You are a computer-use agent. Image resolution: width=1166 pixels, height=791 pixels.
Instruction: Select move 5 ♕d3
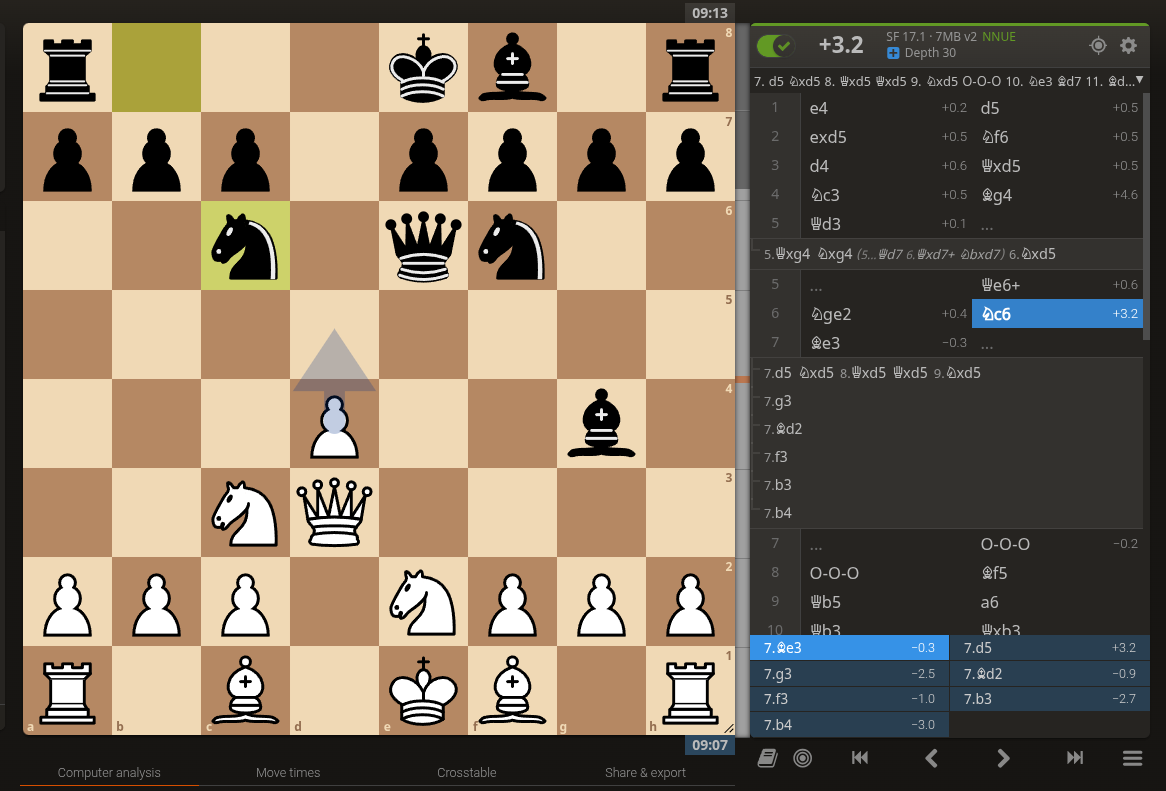(886, 224)
